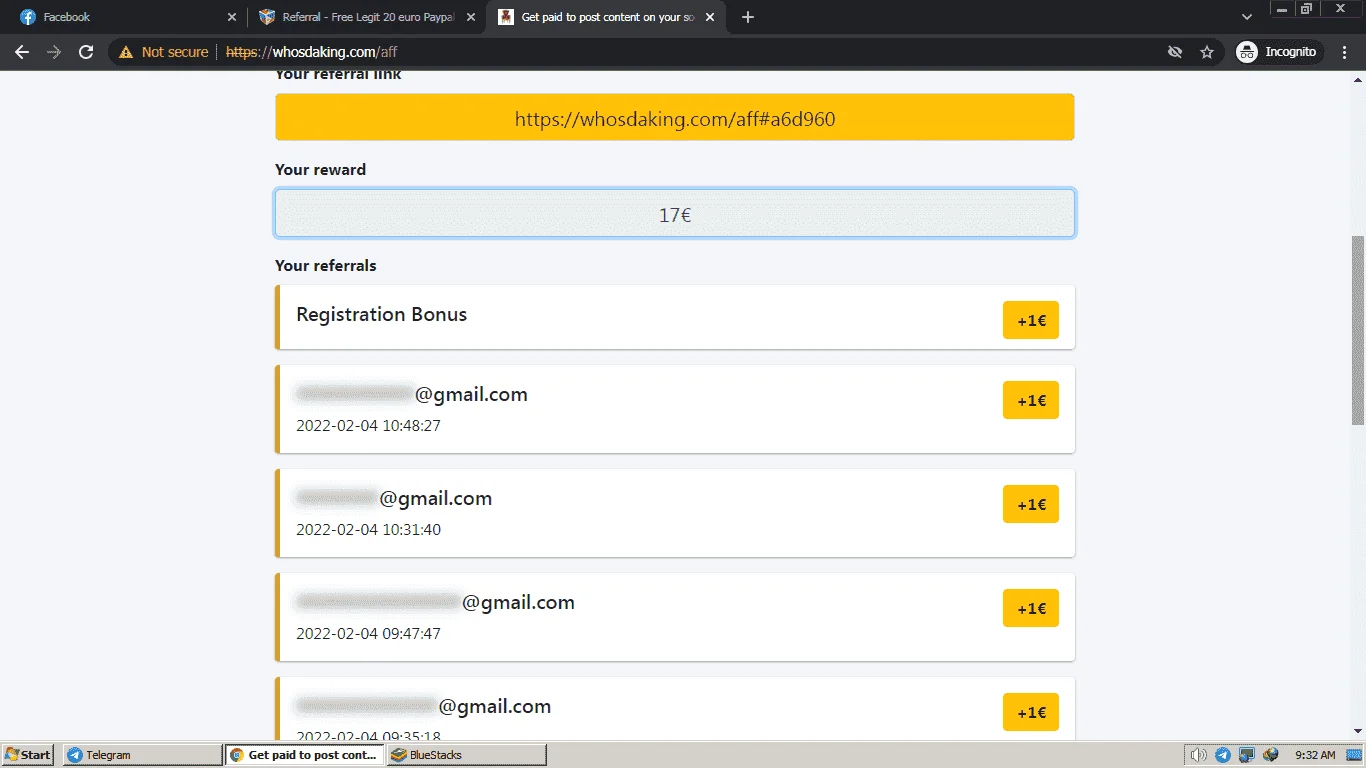Screen dimensions: 1366x768
Task: Click the volume speaker tray icon
Action: [x=1197, y=755]
